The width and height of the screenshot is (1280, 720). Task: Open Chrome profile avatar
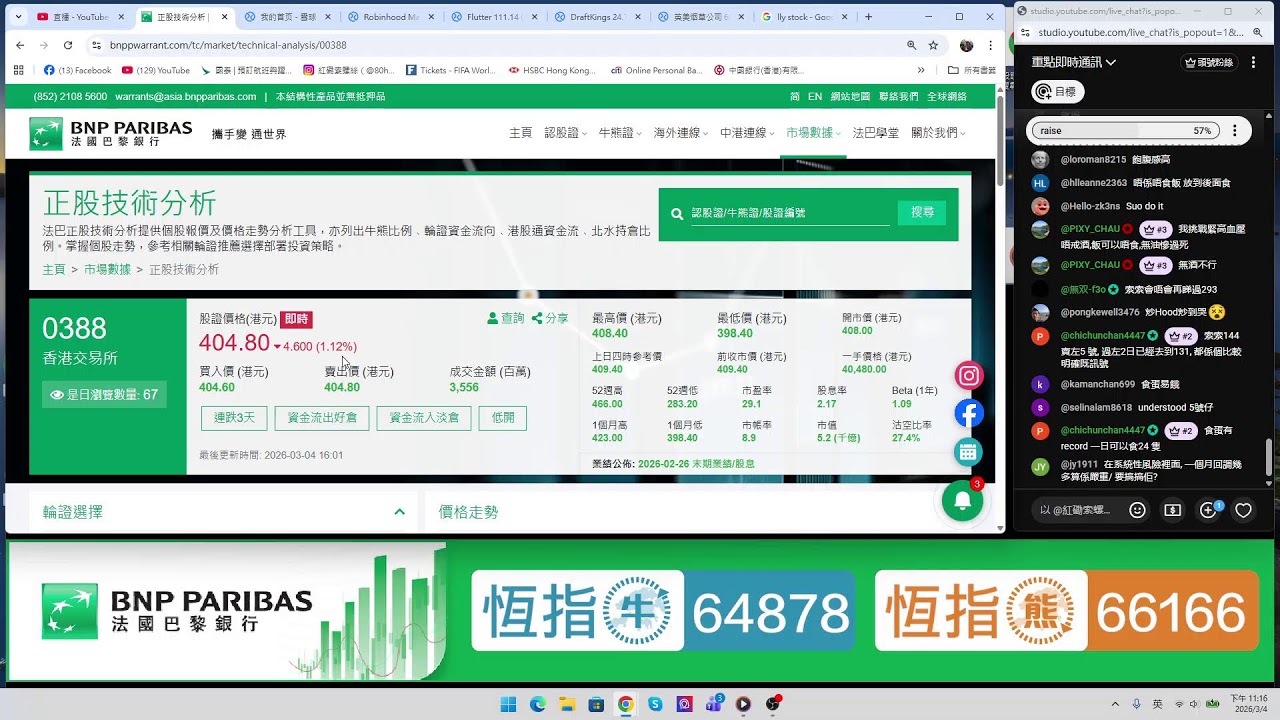coord(966,45)
